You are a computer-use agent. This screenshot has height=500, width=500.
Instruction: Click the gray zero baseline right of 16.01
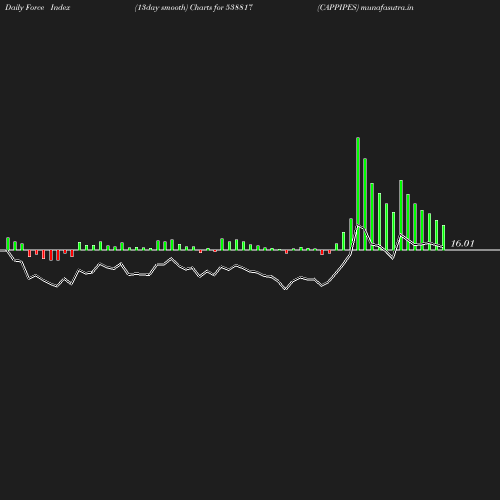point(487,250)
